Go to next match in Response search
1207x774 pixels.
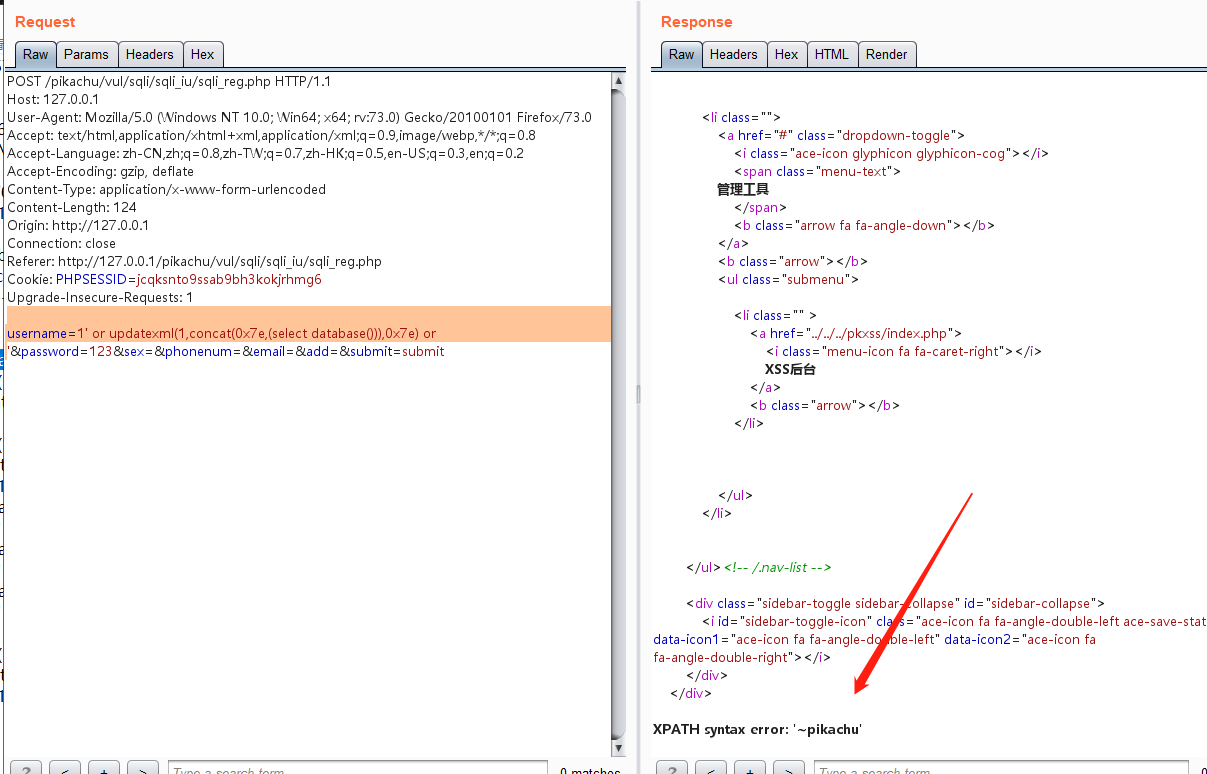(x=789, y=769)
